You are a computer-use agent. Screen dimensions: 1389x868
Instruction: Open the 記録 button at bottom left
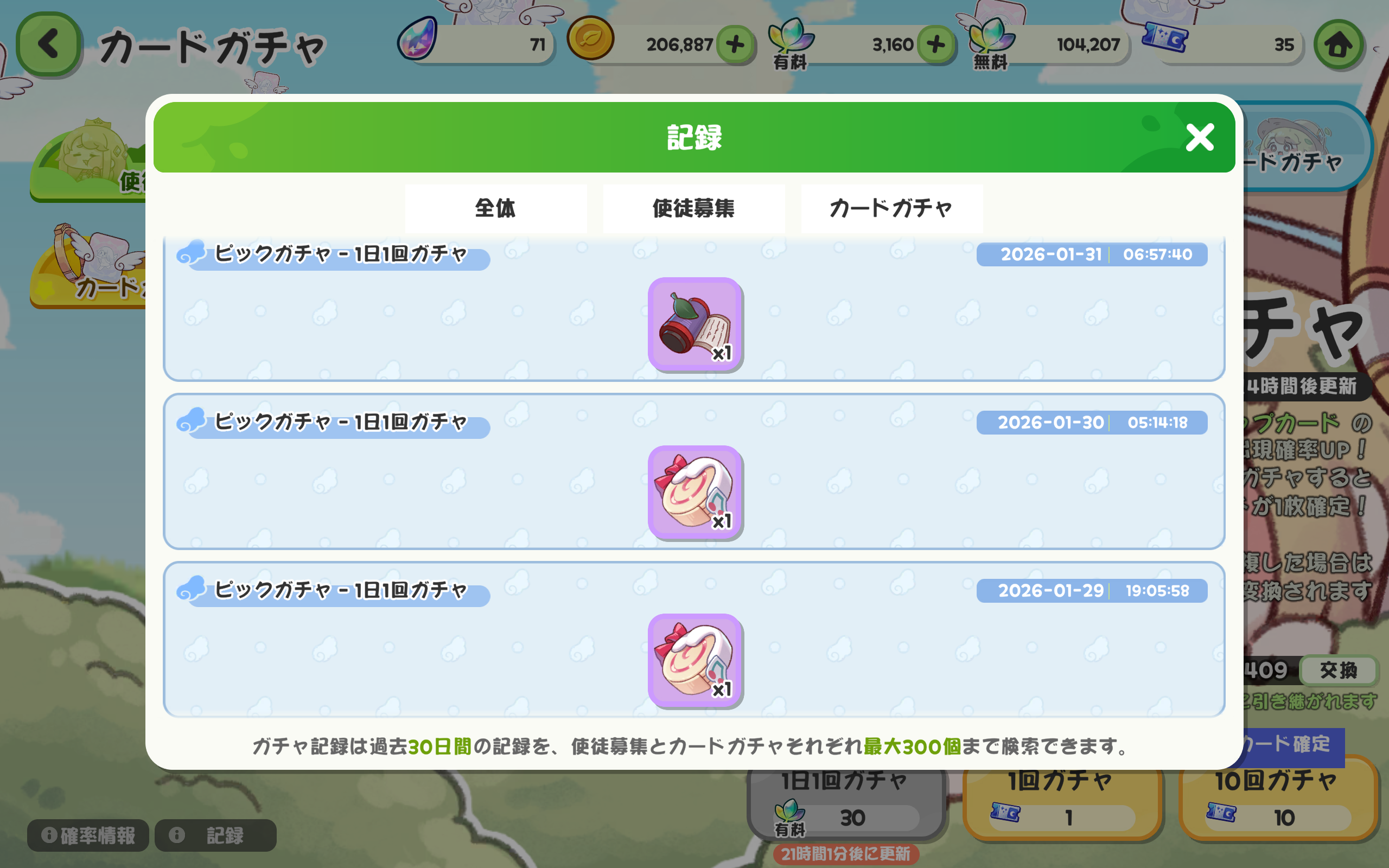[215, 835]
